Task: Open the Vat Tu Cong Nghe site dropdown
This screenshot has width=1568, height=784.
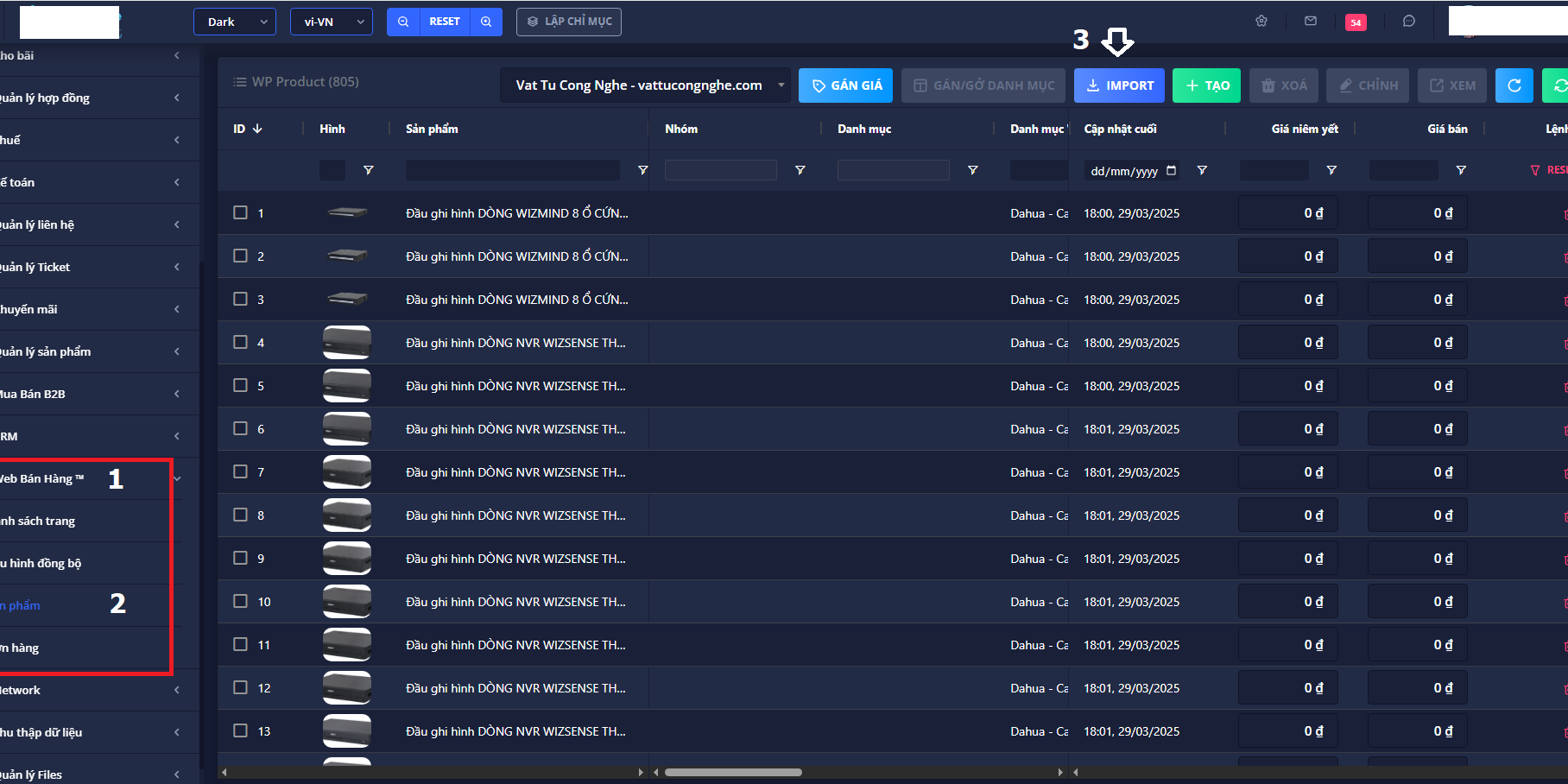Action: [645, 85]
